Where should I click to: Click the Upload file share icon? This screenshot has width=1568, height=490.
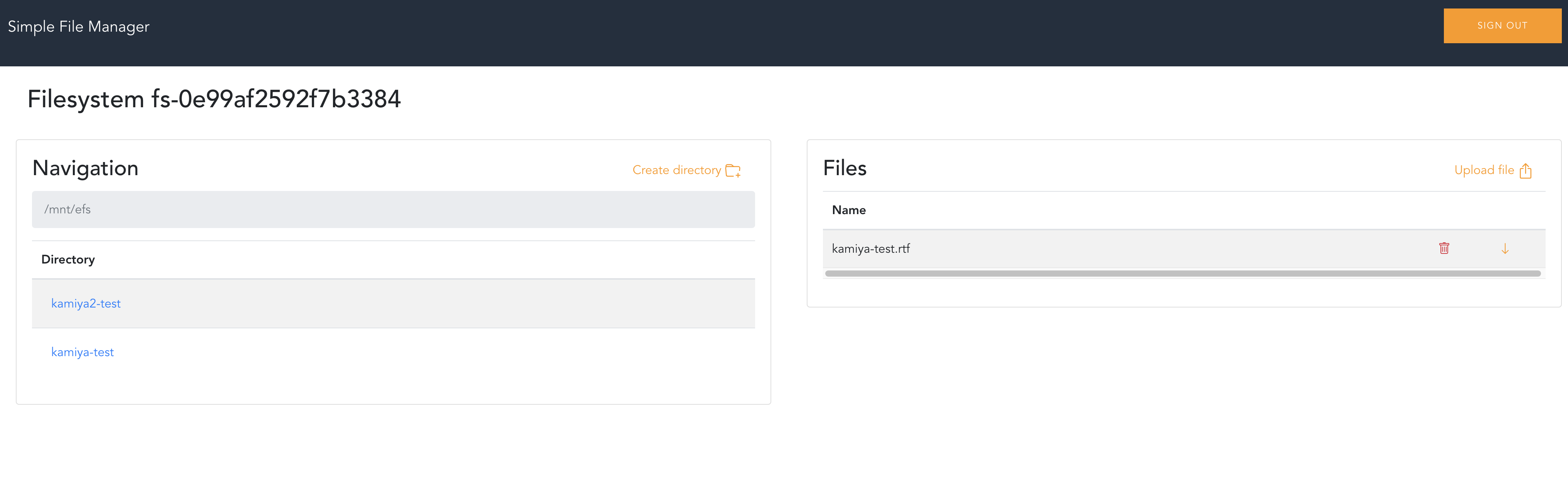tap(1527, 171)
